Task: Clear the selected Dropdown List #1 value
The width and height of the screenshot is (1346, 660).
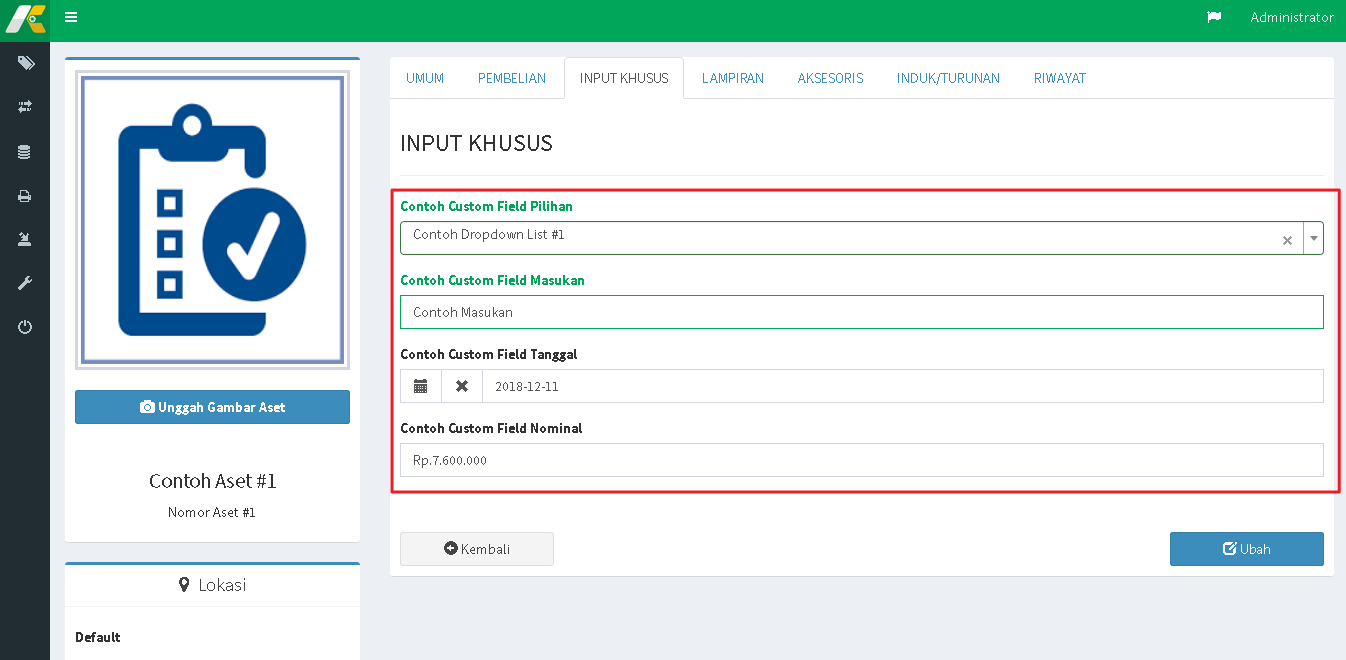Action: 1287,240
